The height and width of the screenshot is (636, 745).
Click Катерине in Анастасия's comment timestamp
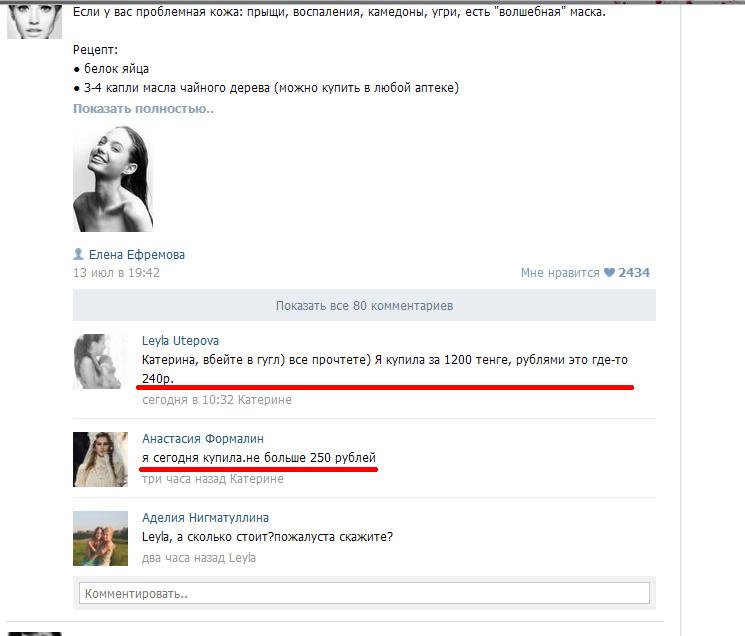[257, 479]
